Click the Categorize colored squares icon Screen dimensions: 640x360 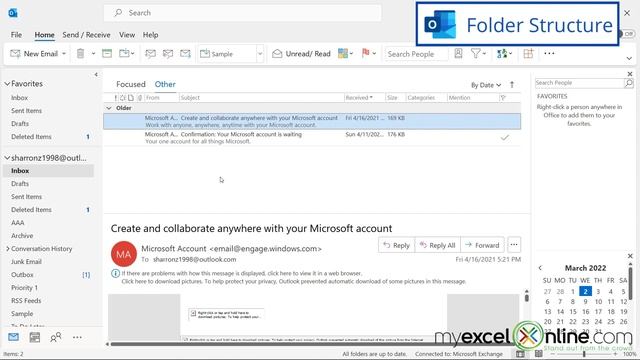[x=343, y=53]
